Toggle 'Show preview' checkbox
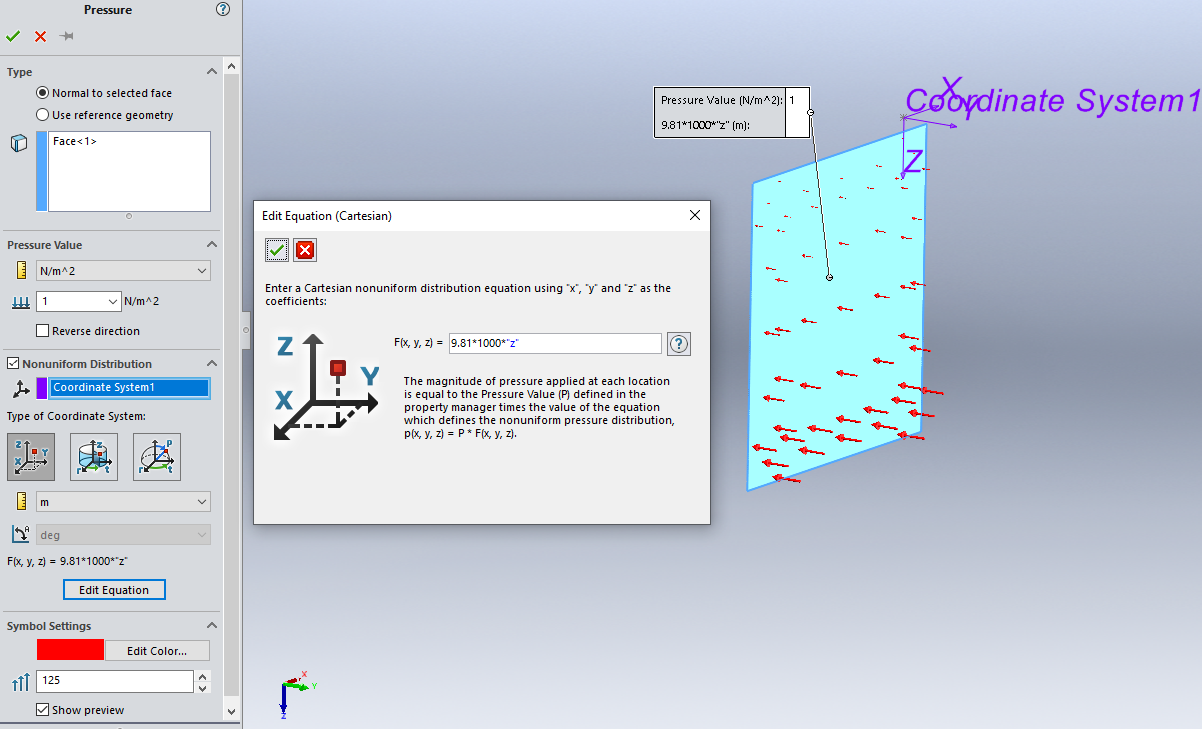 tap(43, 710)
